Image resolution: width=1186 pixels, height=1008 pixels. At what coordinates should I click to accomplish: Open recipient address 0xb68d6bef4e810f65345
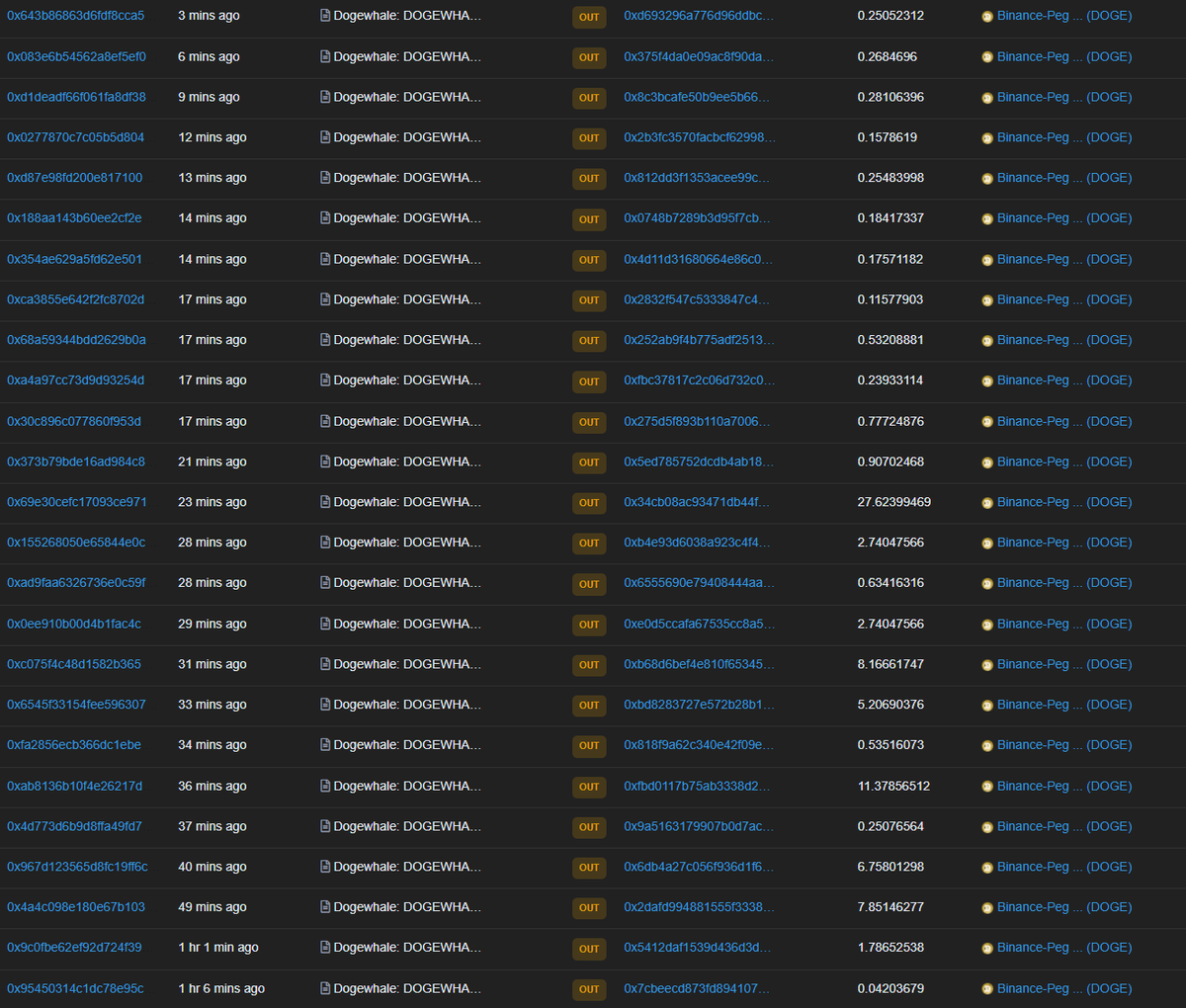699,664
